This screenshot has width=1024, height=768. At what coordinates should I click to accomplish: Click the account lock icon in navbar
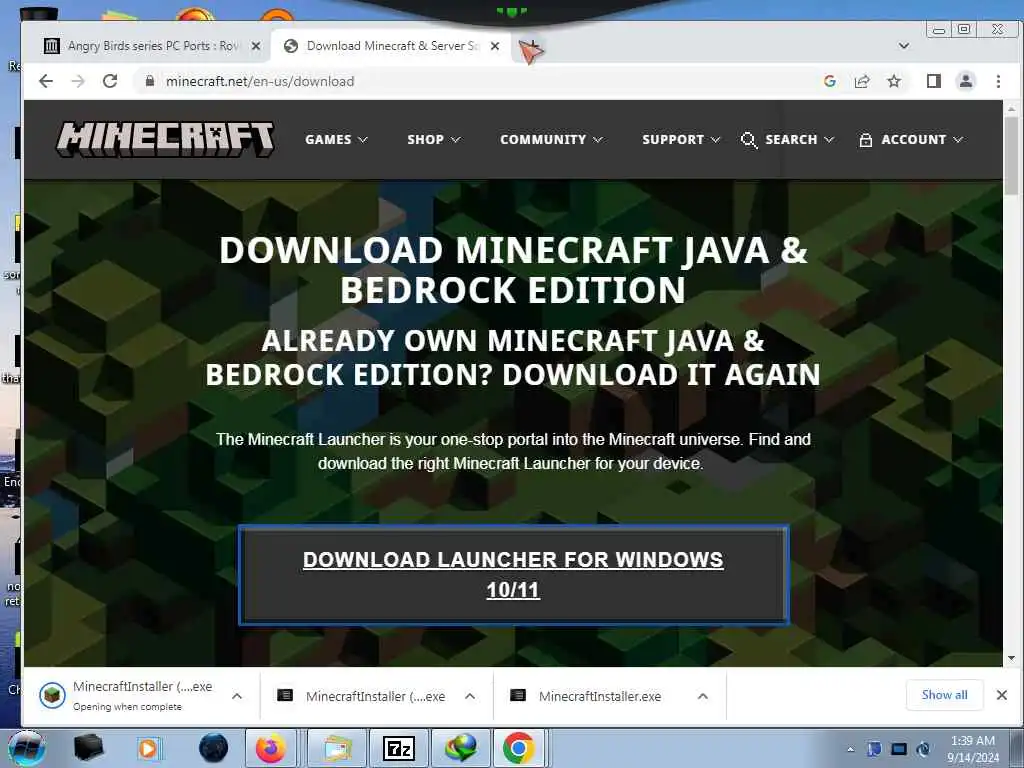[x=865, y=140]
